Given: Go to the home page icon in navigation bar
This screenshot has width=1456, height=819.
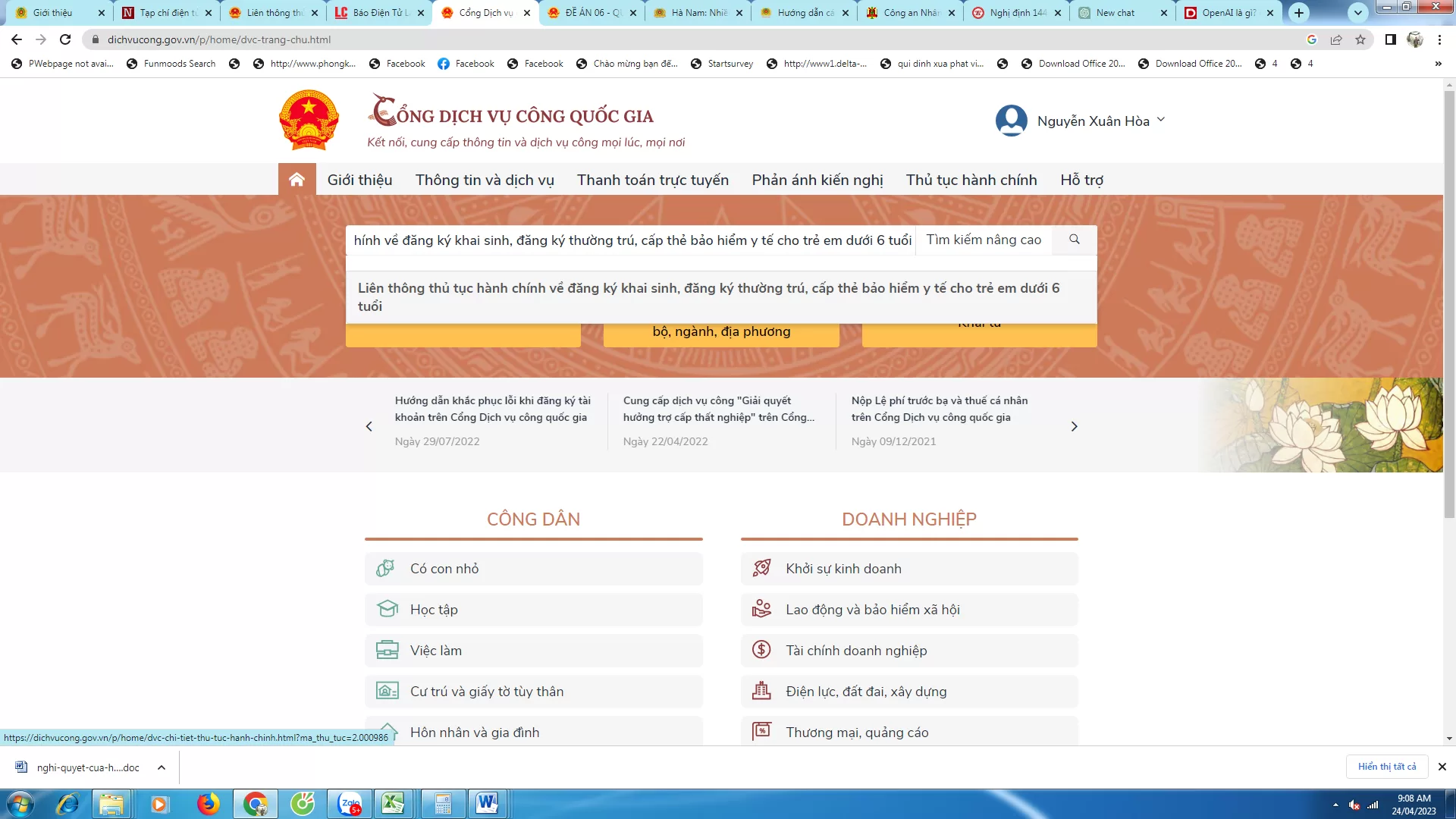Looking at the screenshot, I should pyautogui.click(x=297, y=180).
